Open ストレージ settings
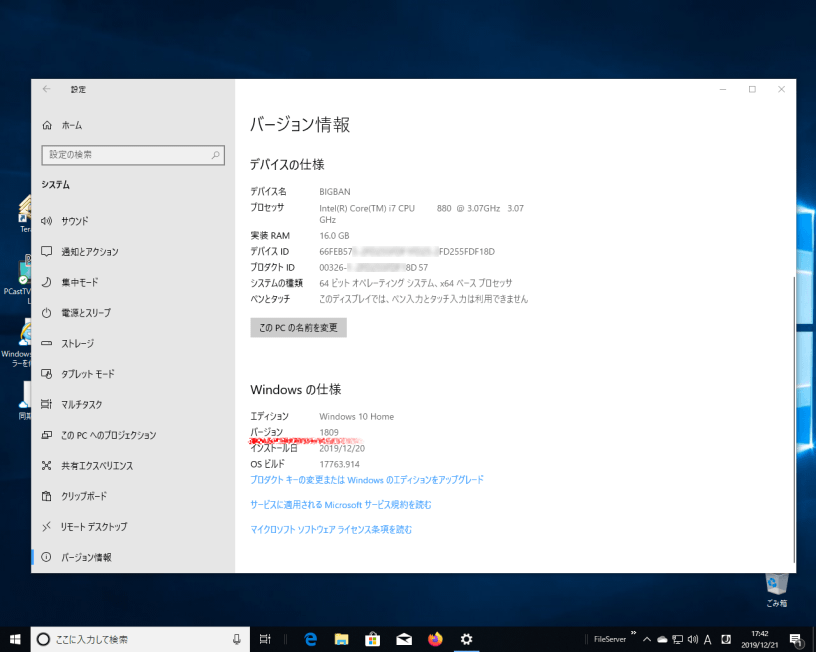The image size is (816, 652). click(x=133, y=343)
